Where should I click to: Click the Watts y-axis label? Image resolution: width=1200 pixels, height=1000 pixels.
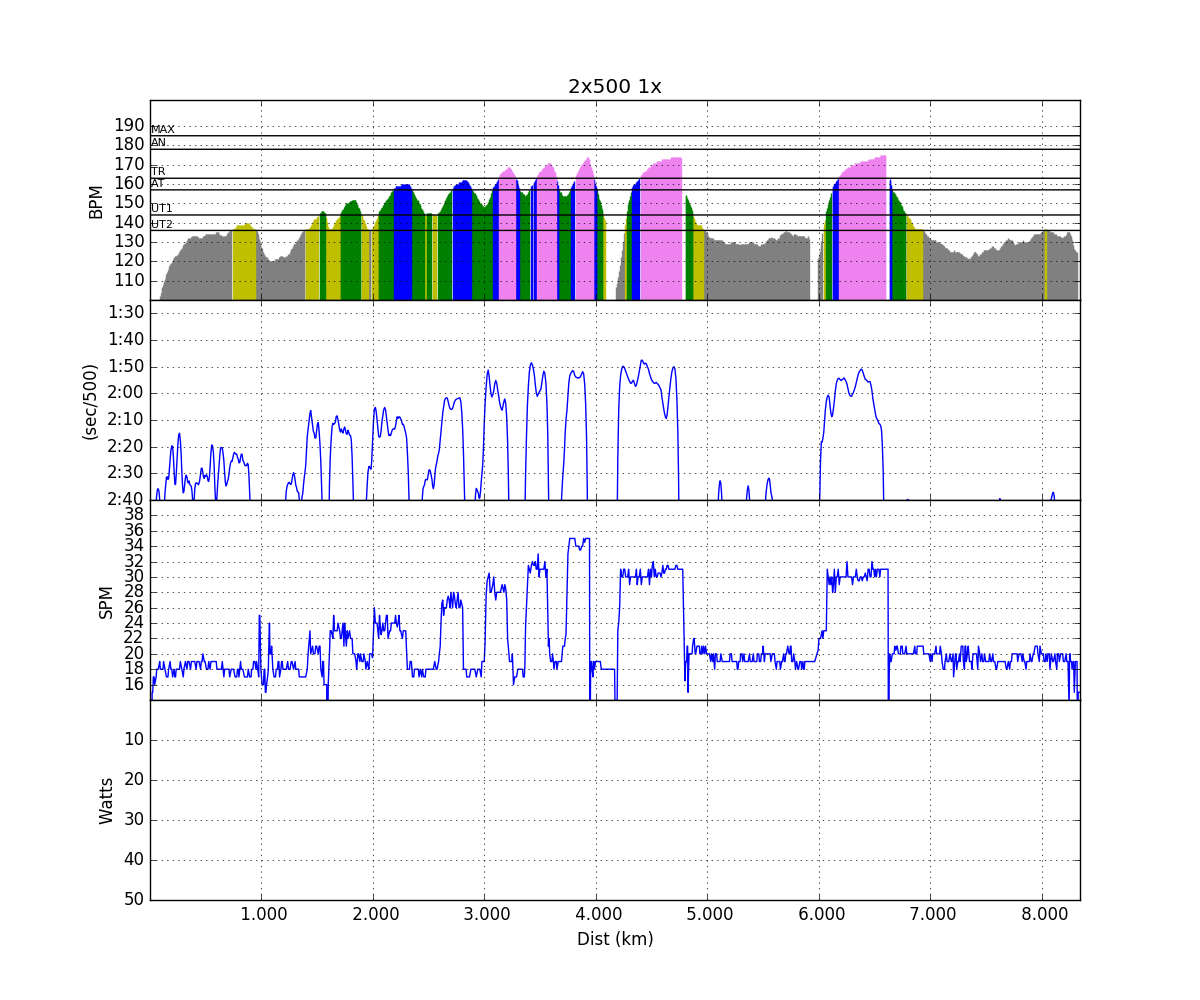(106, 800)
